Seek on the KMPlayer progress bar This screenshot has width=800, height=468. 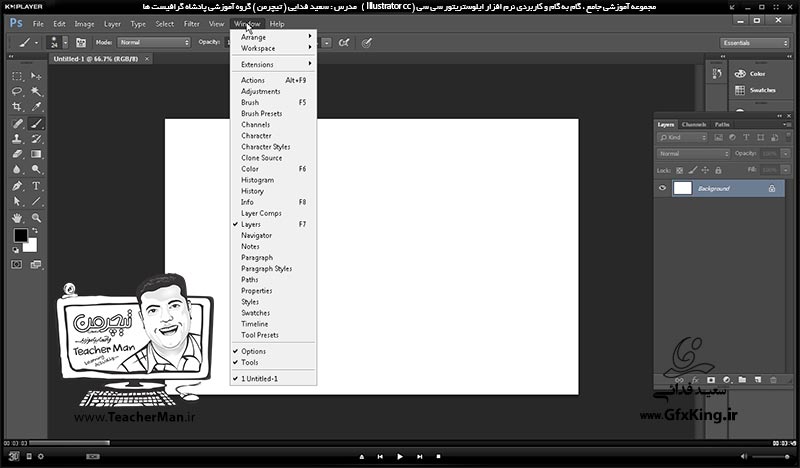[x=400, y=443]
